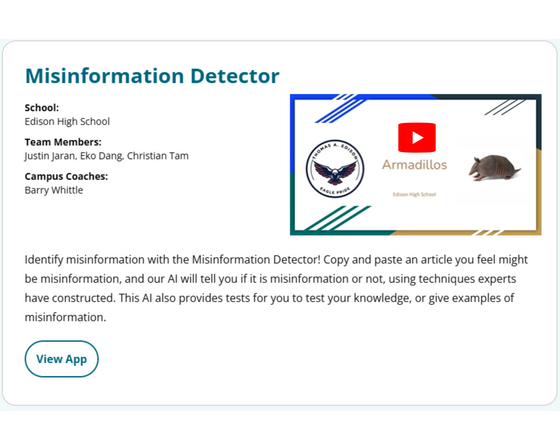Click small 'Edison High School' caption in thumbnail
560x448 pixels.
(x=414, y=194)
